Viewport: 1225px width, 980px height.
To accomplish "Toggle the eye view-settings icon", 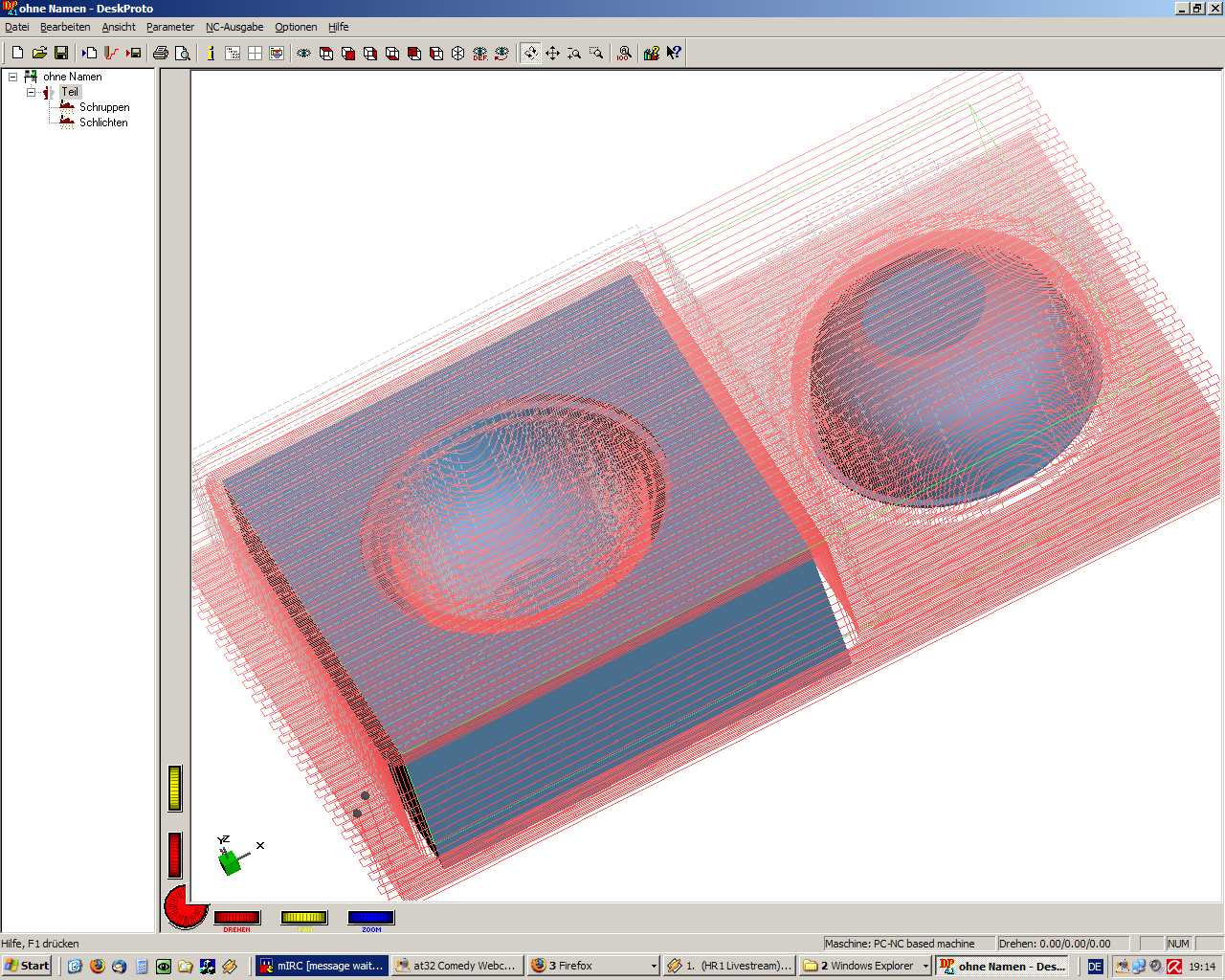I will (x=303, y=54).
